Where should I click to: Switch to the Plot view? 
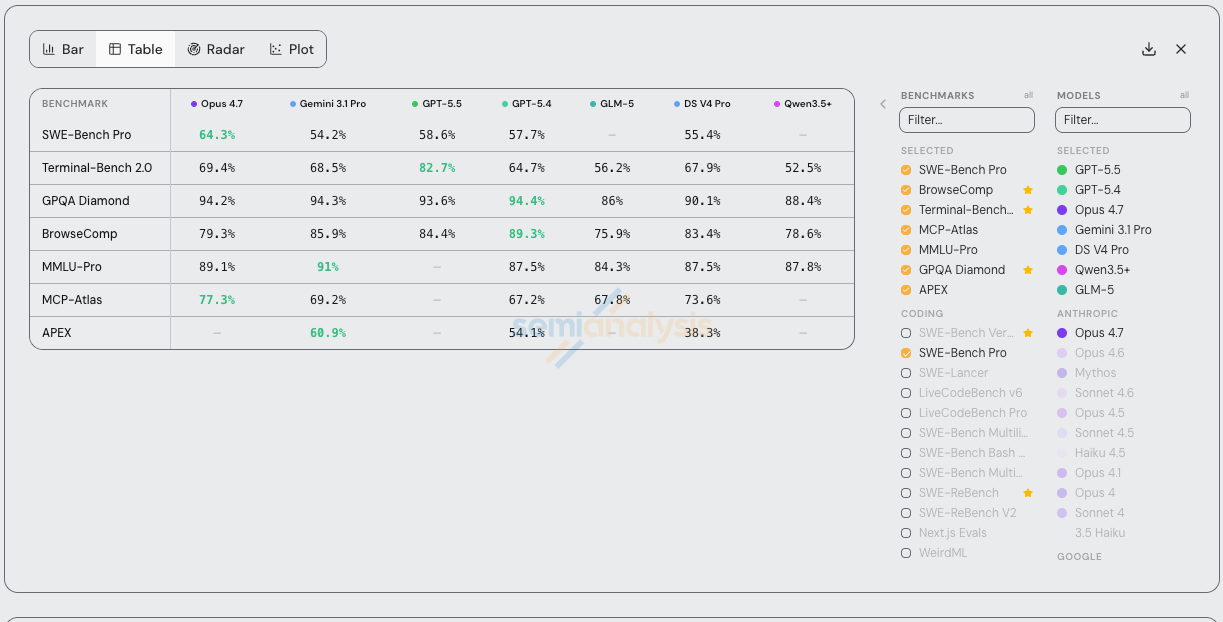(291, 49)
